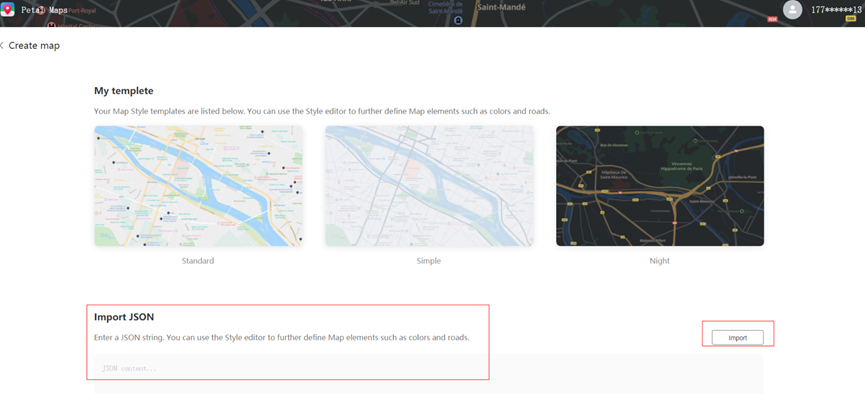Click the Night label under thumbnail
Viewport: 865px width, 394px height.
point(660,261)
